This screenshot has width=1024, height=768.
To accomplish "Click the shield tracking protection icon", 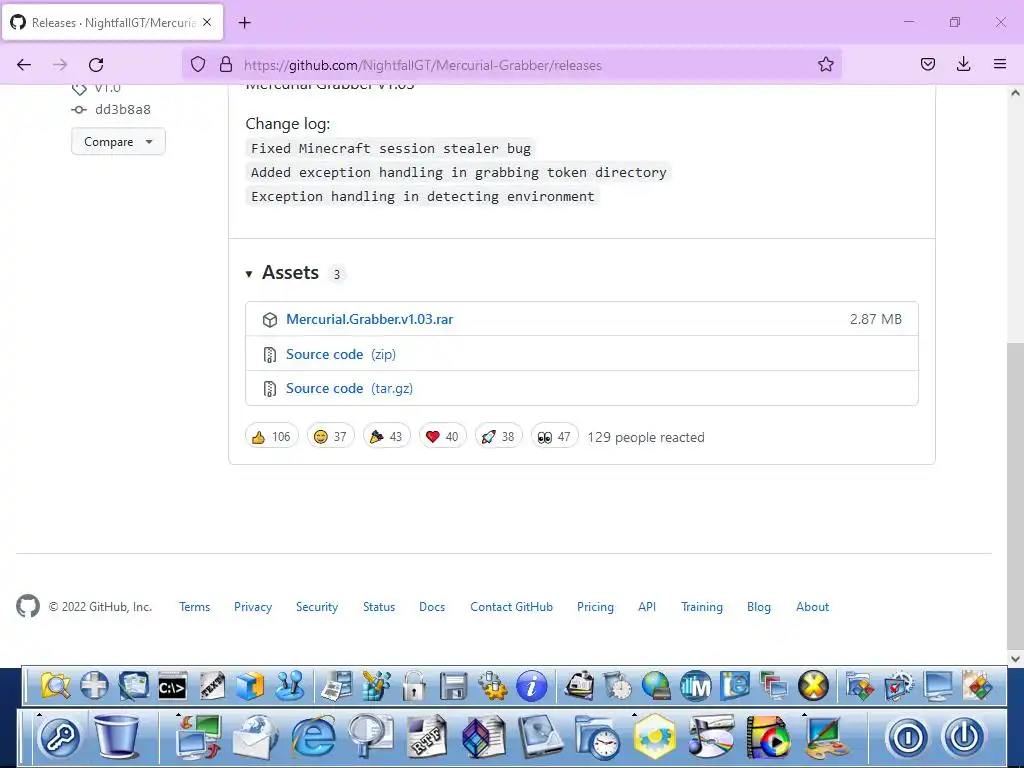I will (x=198, y=64).
